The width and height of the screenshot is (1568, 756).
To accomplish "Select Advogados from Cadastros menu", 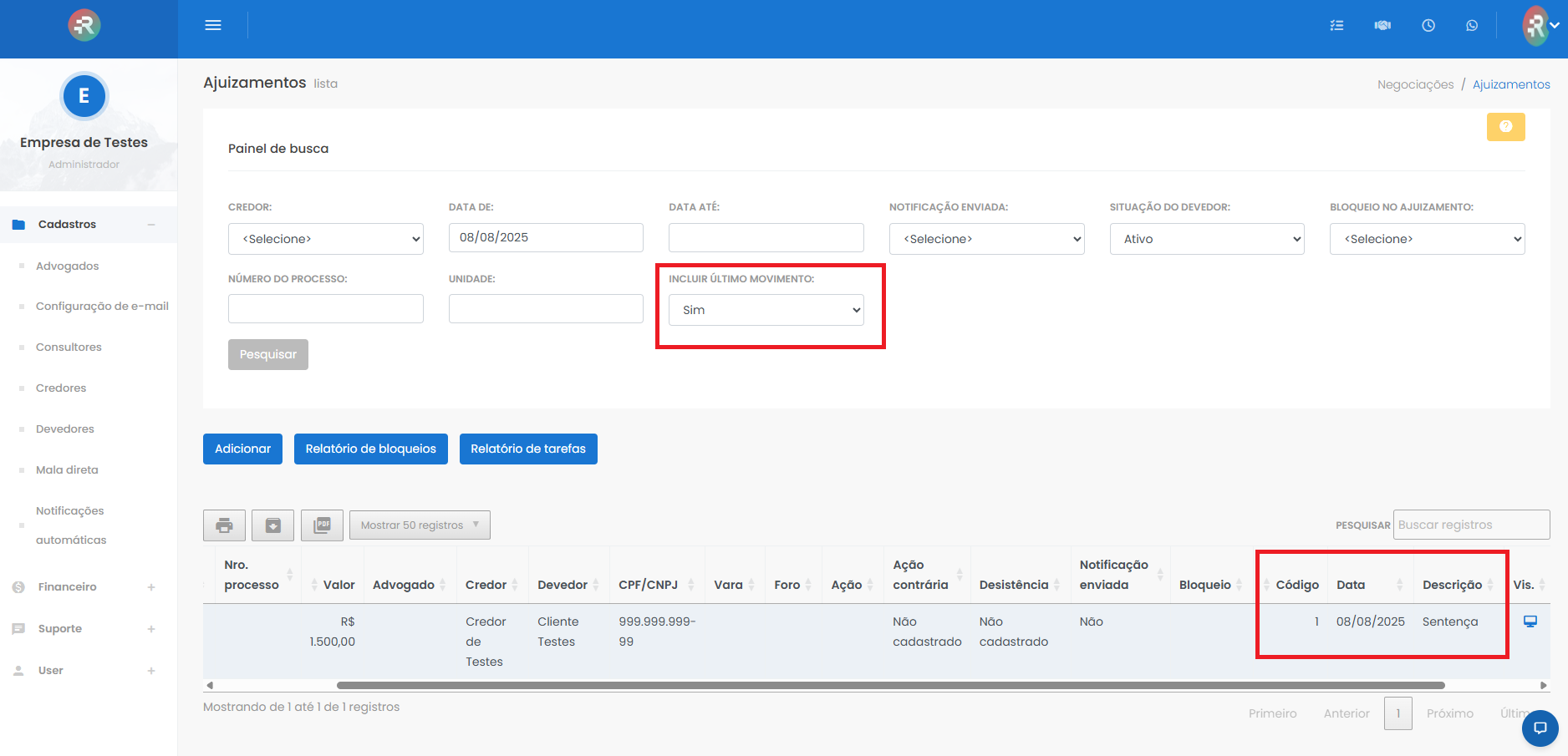I will [x=68, y=266].
